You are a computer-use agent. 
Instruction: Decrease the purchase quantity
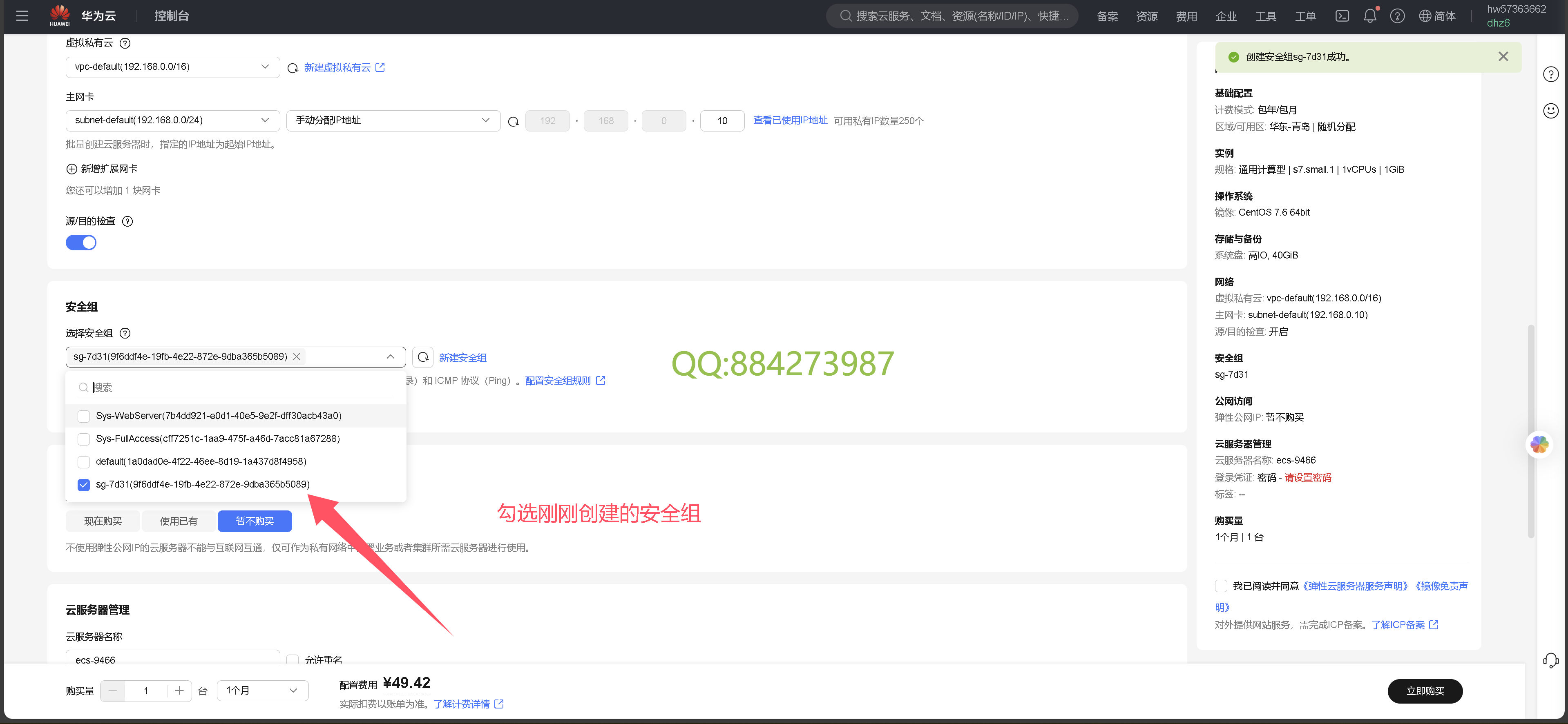coord(113,691)
